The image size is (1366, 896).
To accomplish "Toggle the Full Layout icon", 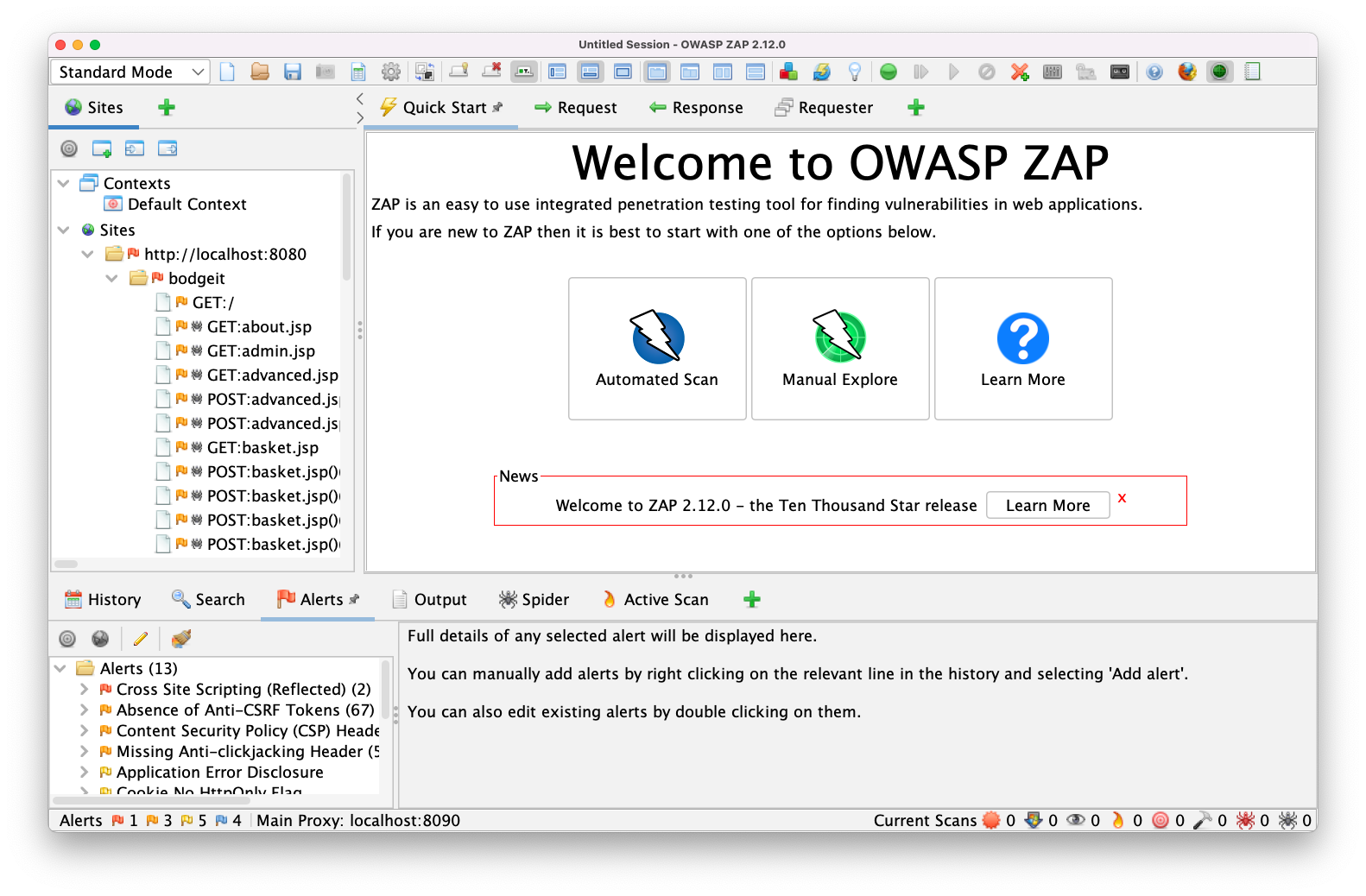I will (623, 72).
